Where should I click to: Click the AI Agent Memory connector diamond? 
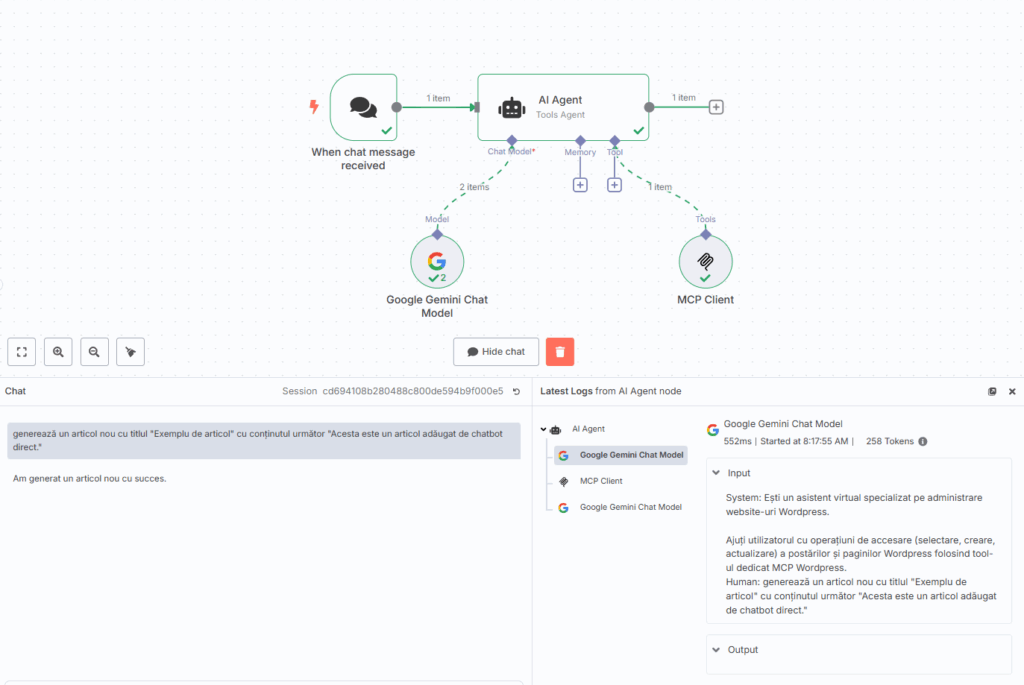pos(580,140)
